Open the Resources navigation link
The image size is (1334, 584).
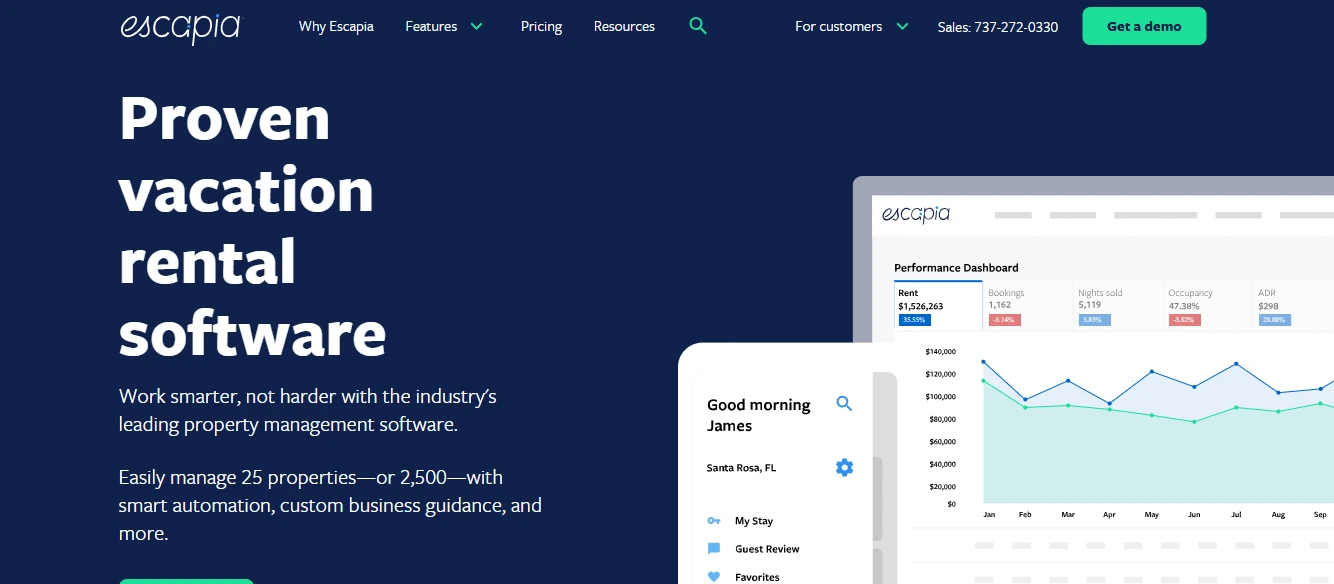pos(624,26)
